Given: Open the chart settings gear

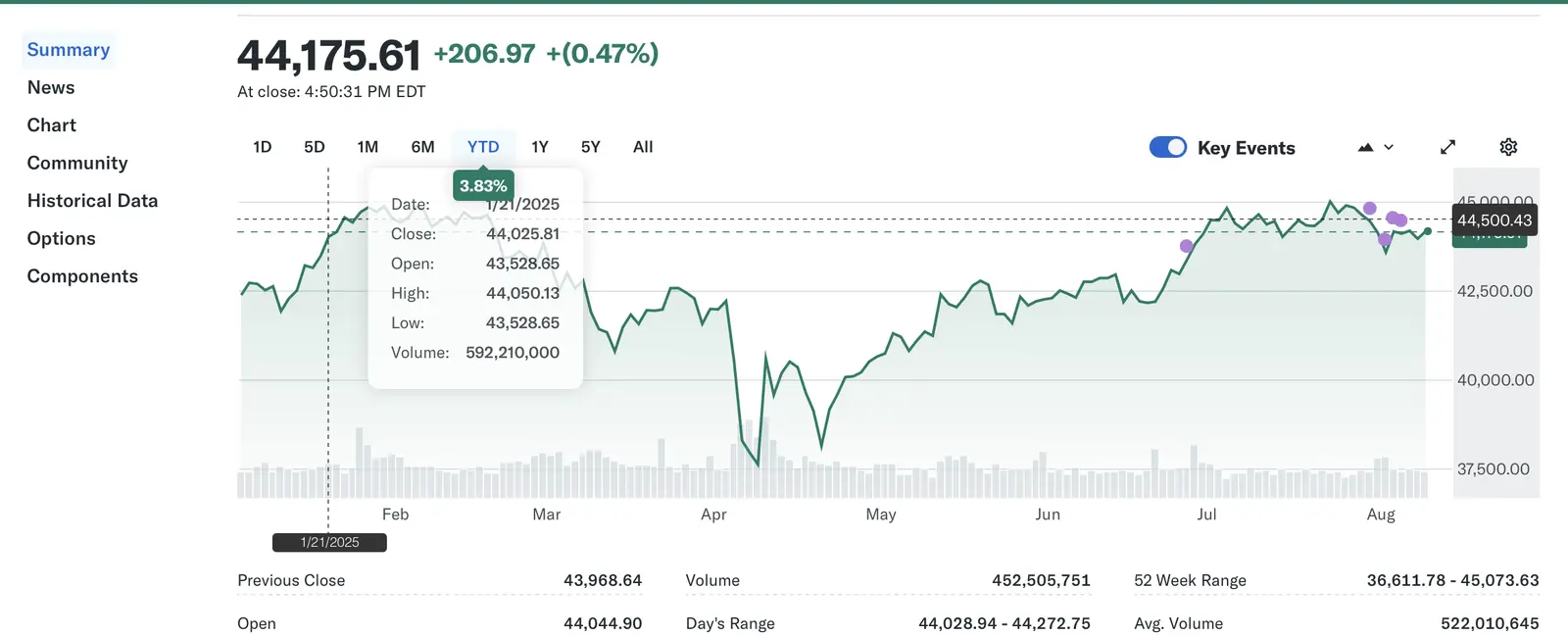Looking at the screenshot, I should [x=1508, y=147].
